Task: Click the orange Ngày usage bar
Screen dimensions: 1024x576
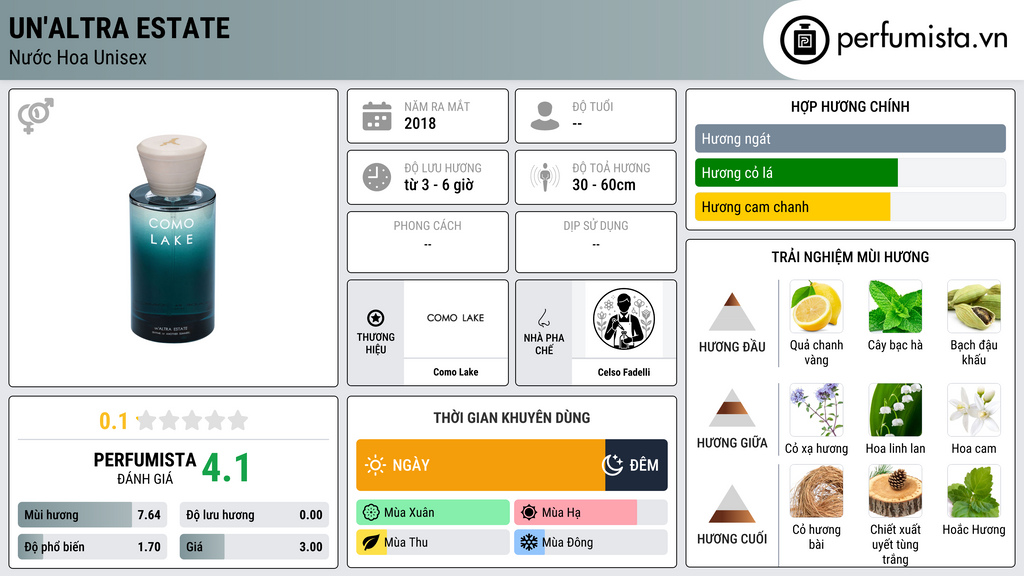Action: pos(481,465)
